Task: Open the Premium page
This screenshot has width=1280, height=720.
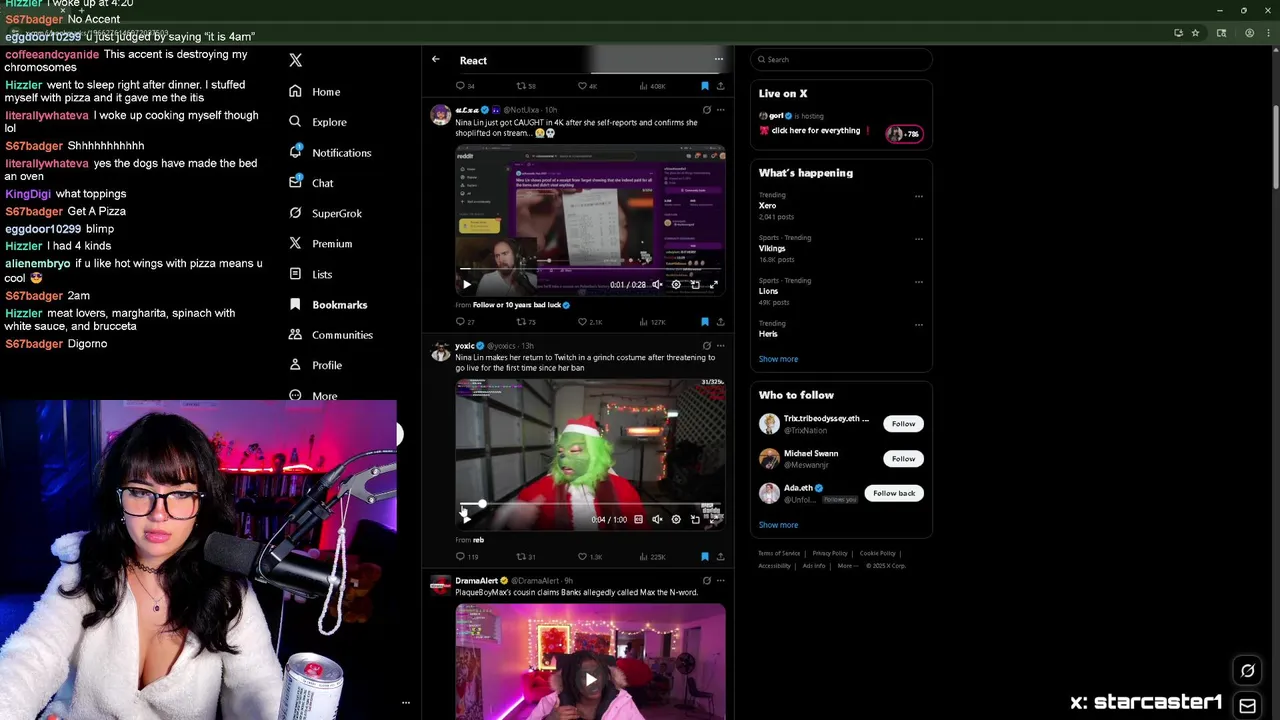Action: 320,243
